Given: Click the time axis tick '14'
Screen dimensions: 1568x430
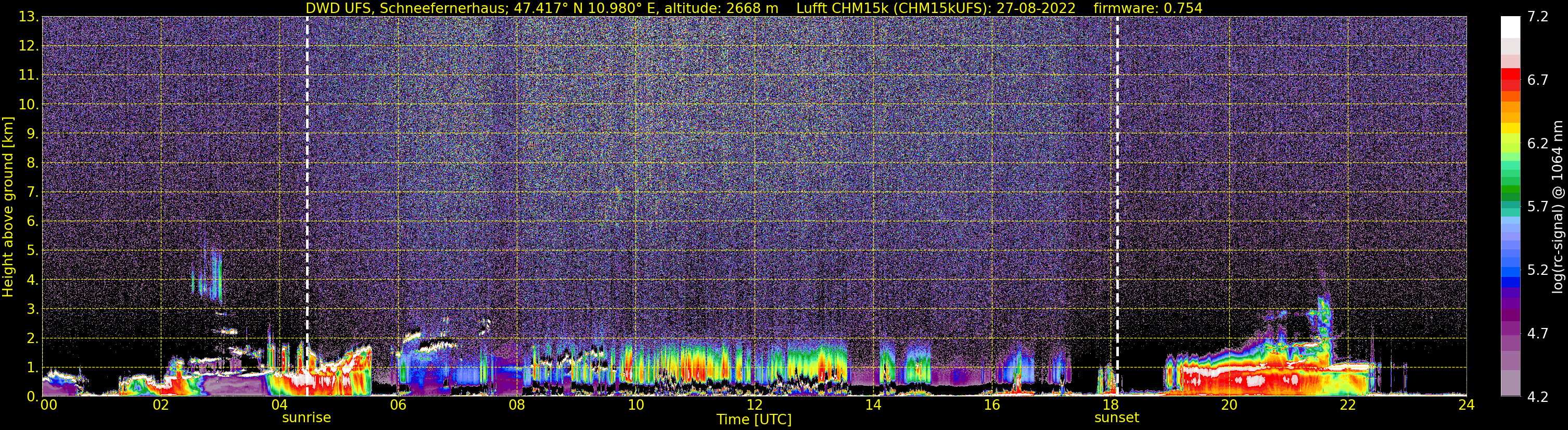Looking at the screenshot, I should (873, 405).
